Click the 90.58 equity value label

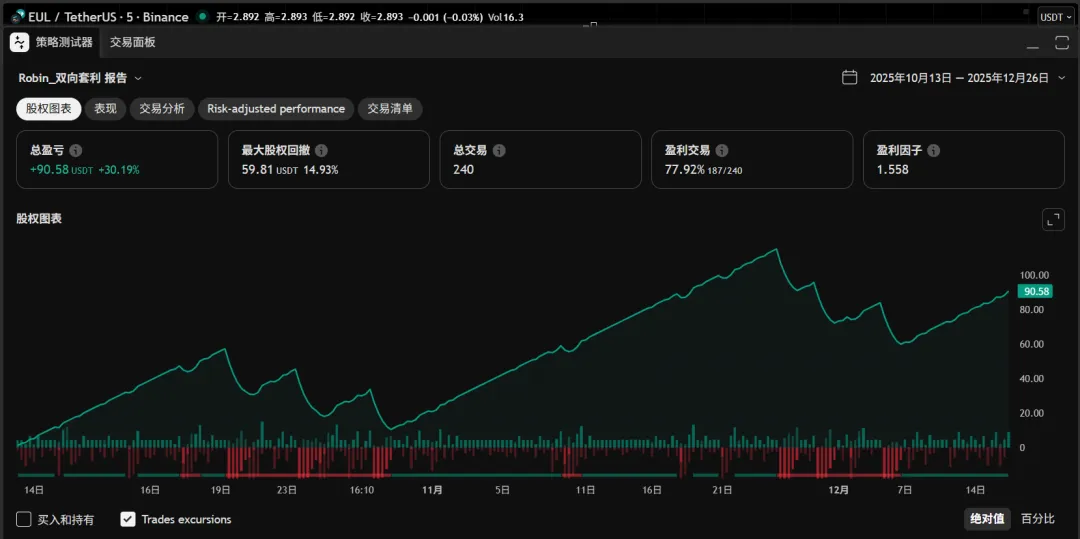[1034, 291]
